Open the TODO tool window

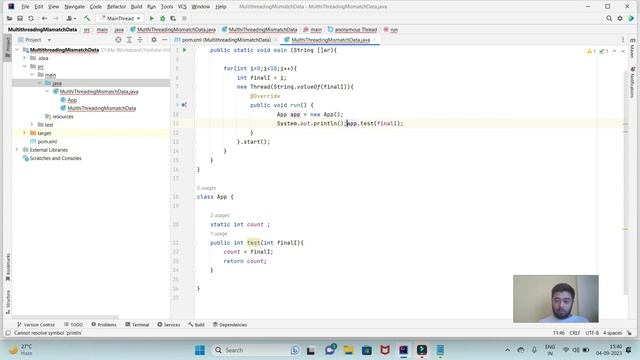coord(73,324)
